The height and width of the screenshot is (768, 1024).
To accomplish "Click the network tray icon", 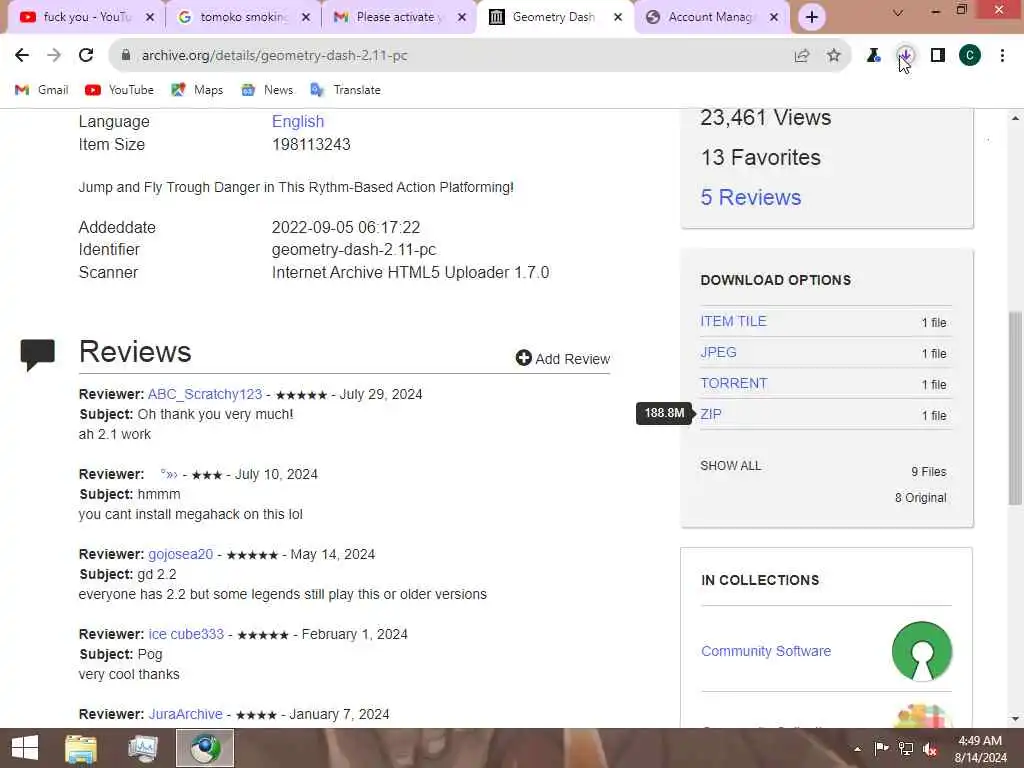I will pyautogui.click(x=906, y=749).
